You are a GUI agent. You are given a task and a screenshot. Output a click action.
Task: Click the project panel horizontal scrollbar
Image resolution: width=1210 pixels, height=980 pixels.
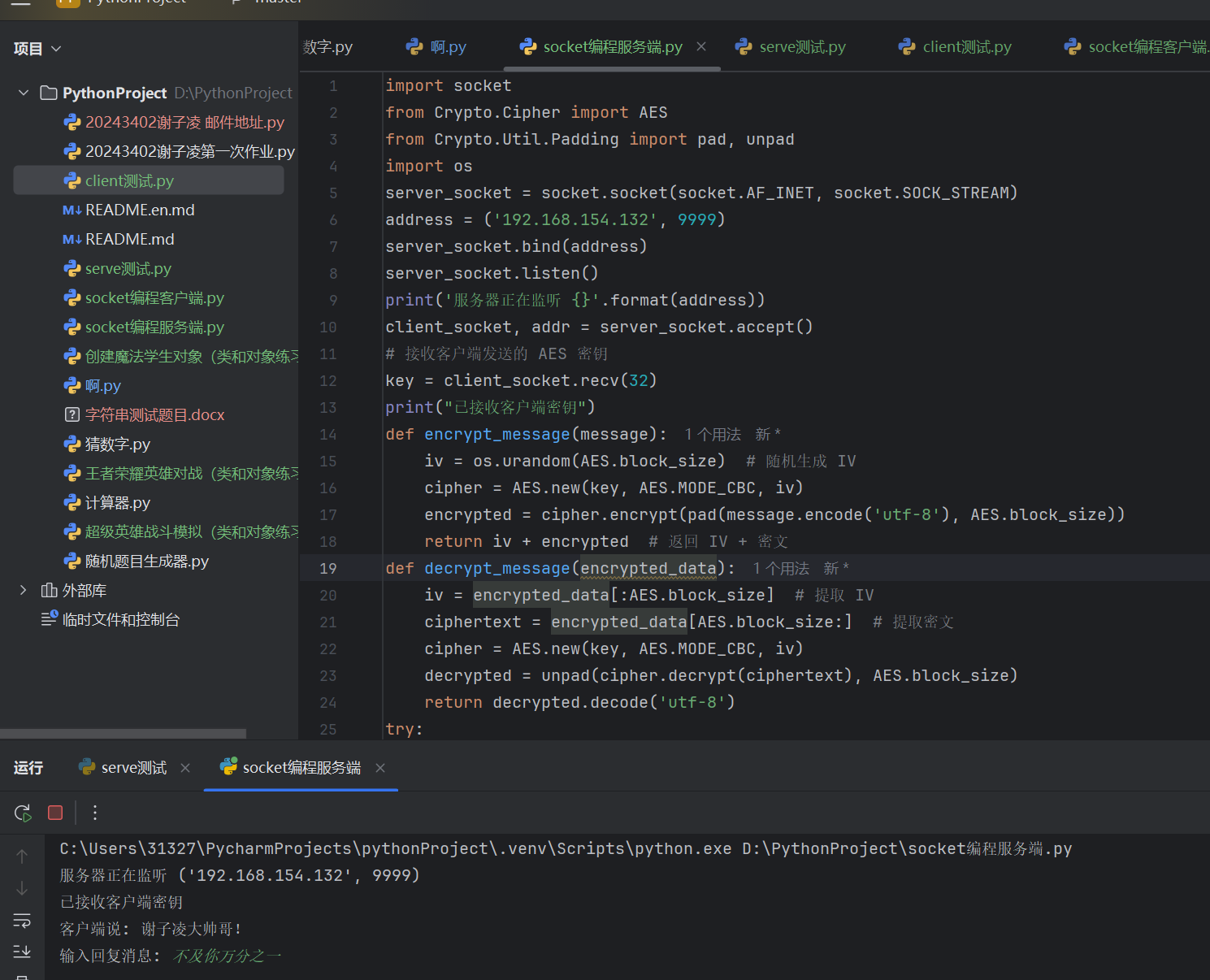pos(123,733)
